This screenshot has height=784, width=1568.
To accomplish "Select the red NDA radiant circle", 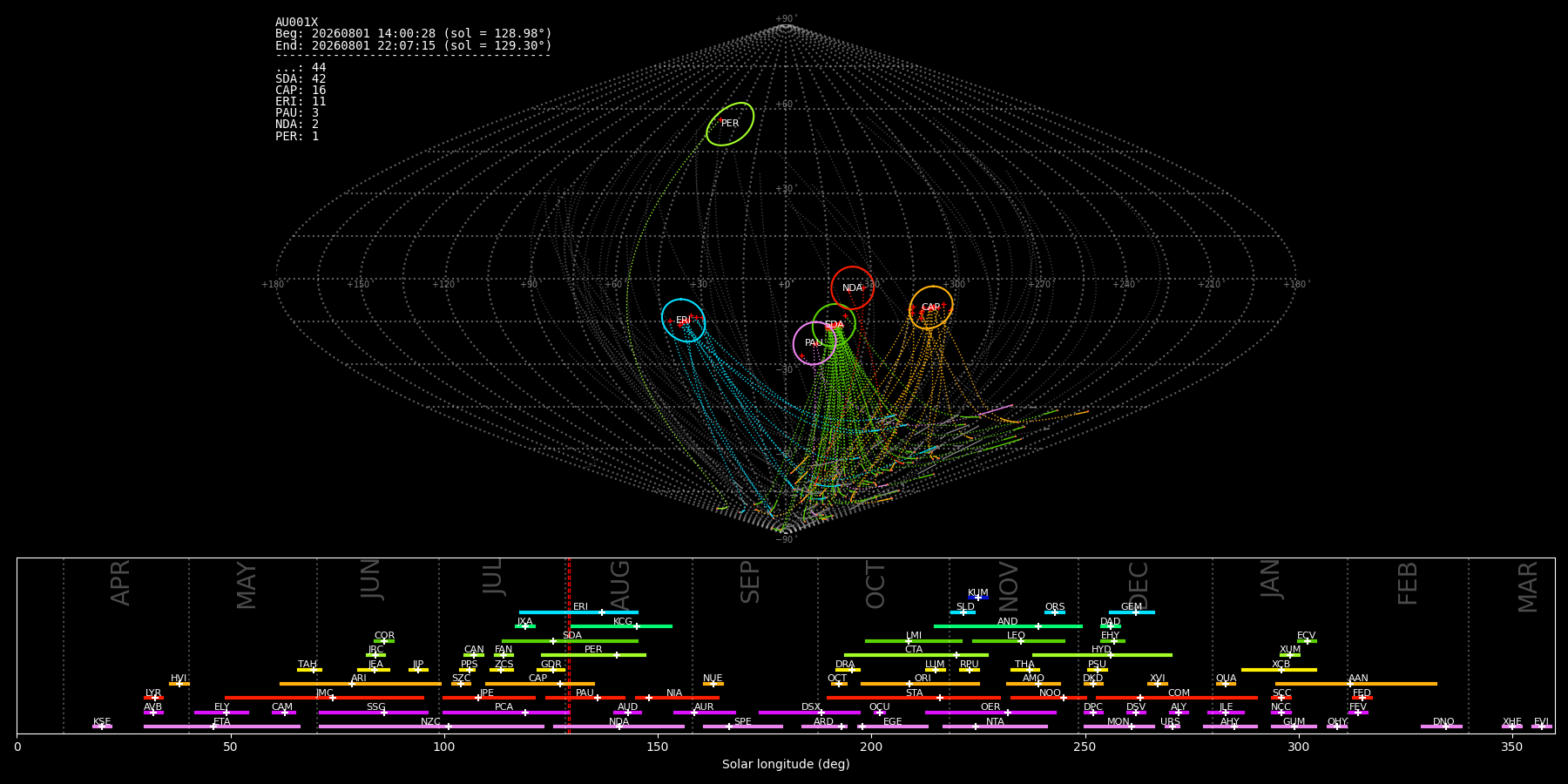I will (x=852, y=287).
